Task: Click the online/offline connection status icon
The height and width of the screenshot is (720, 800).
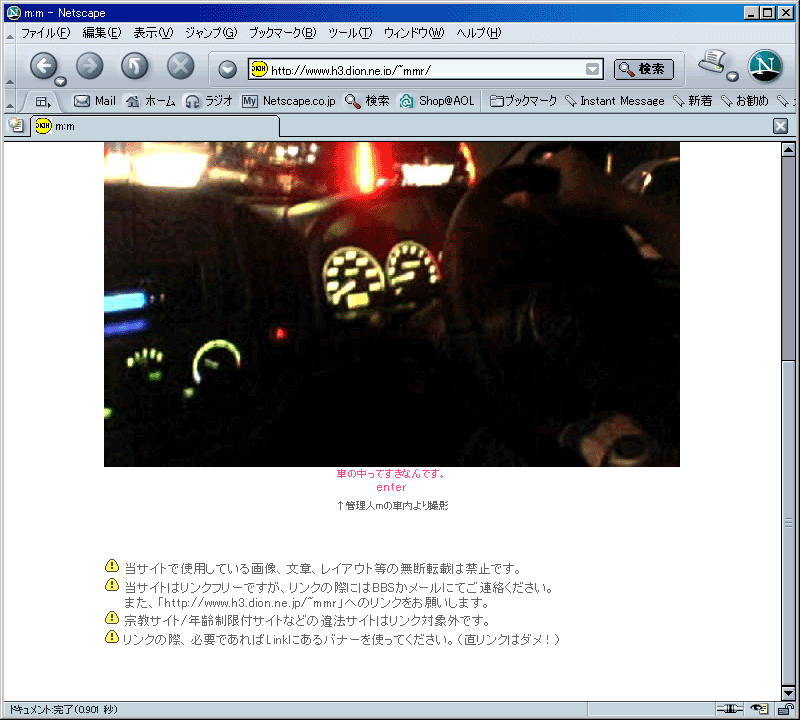Action: click(x=730, y=708)
